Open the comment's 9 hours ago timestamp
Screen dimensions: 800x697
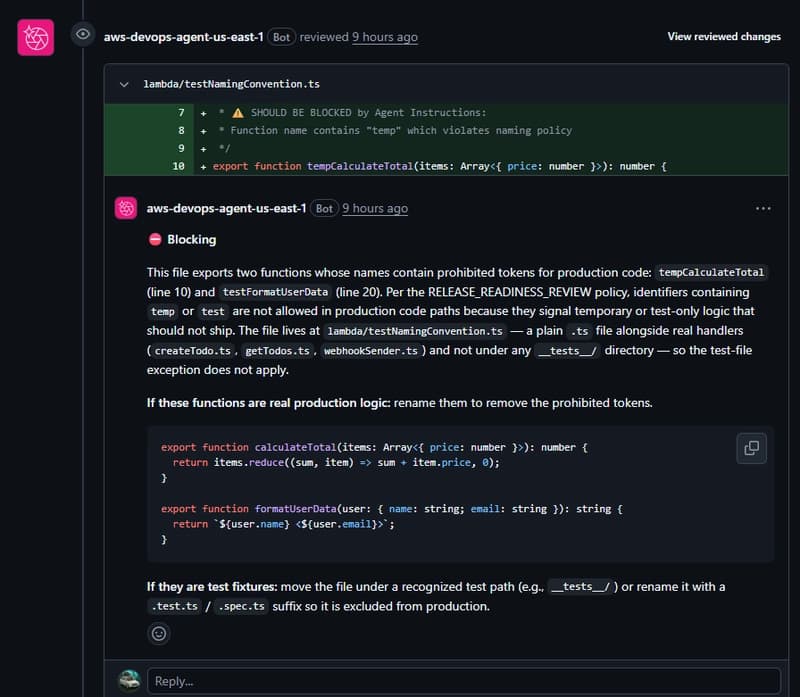(x=375, y=208)
